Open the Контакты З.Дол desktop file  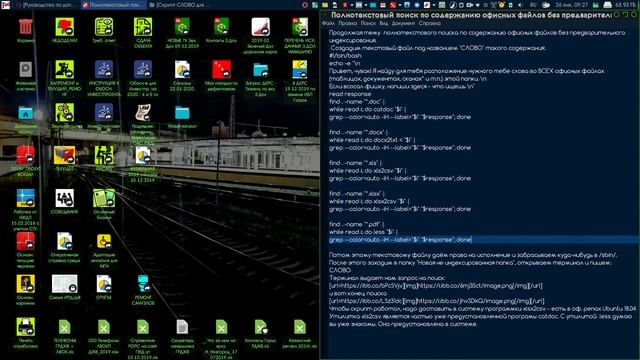pyautogui.click(x=221, y=27)
